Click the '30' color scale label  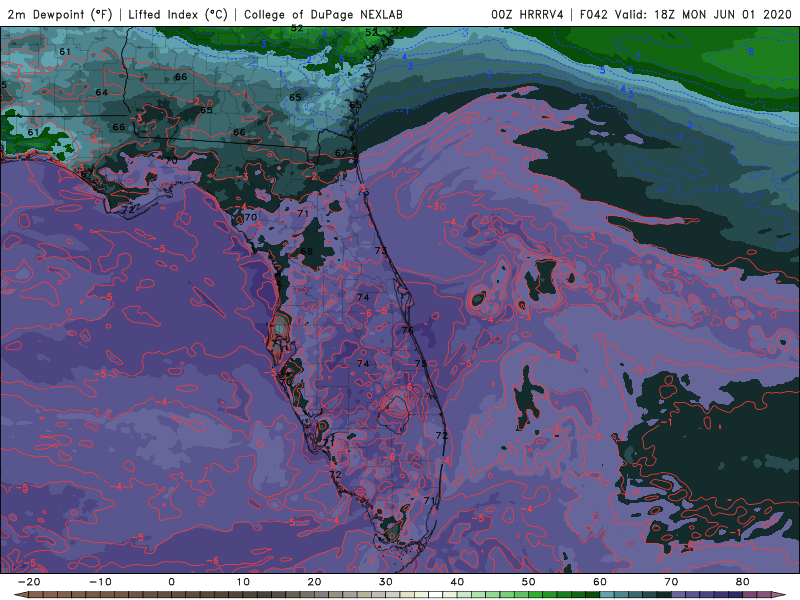coord(386,582)
